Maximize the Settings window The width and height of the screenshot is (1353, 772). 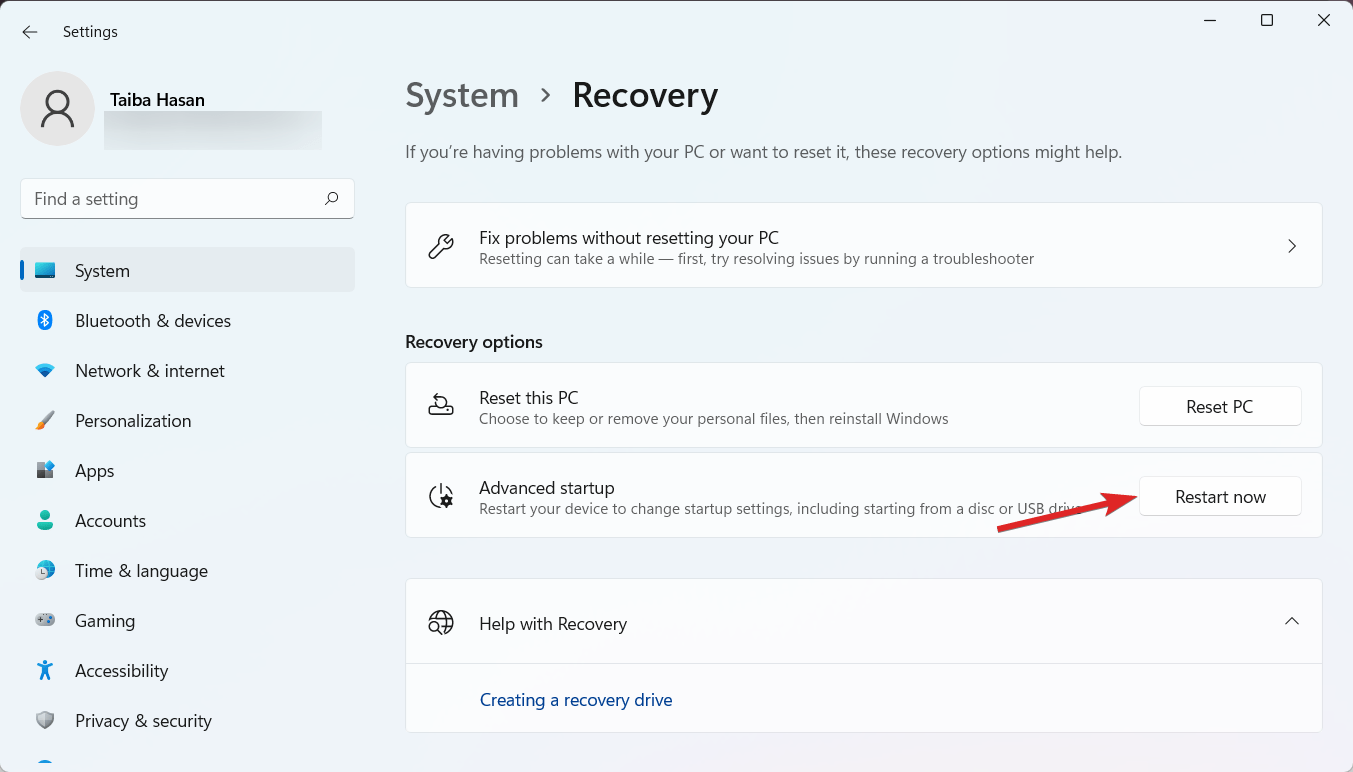pyautogui.click(x=1266, y=20)
